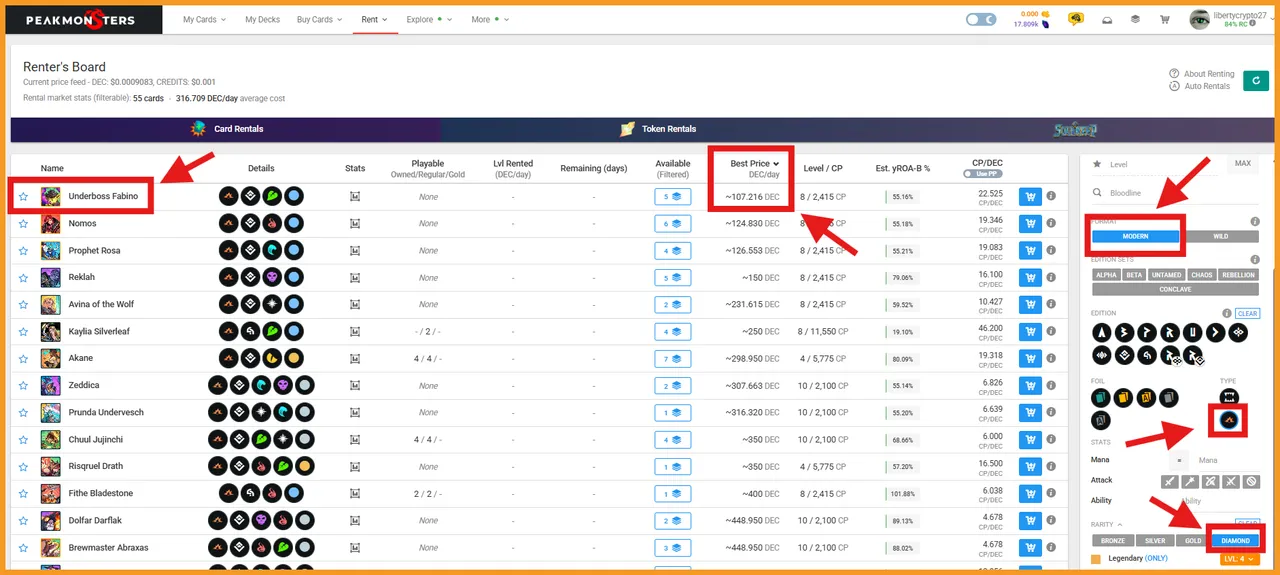1280x575 pixels.
Task: Select the regular foil filter
Action: (x=1101, y=398)
